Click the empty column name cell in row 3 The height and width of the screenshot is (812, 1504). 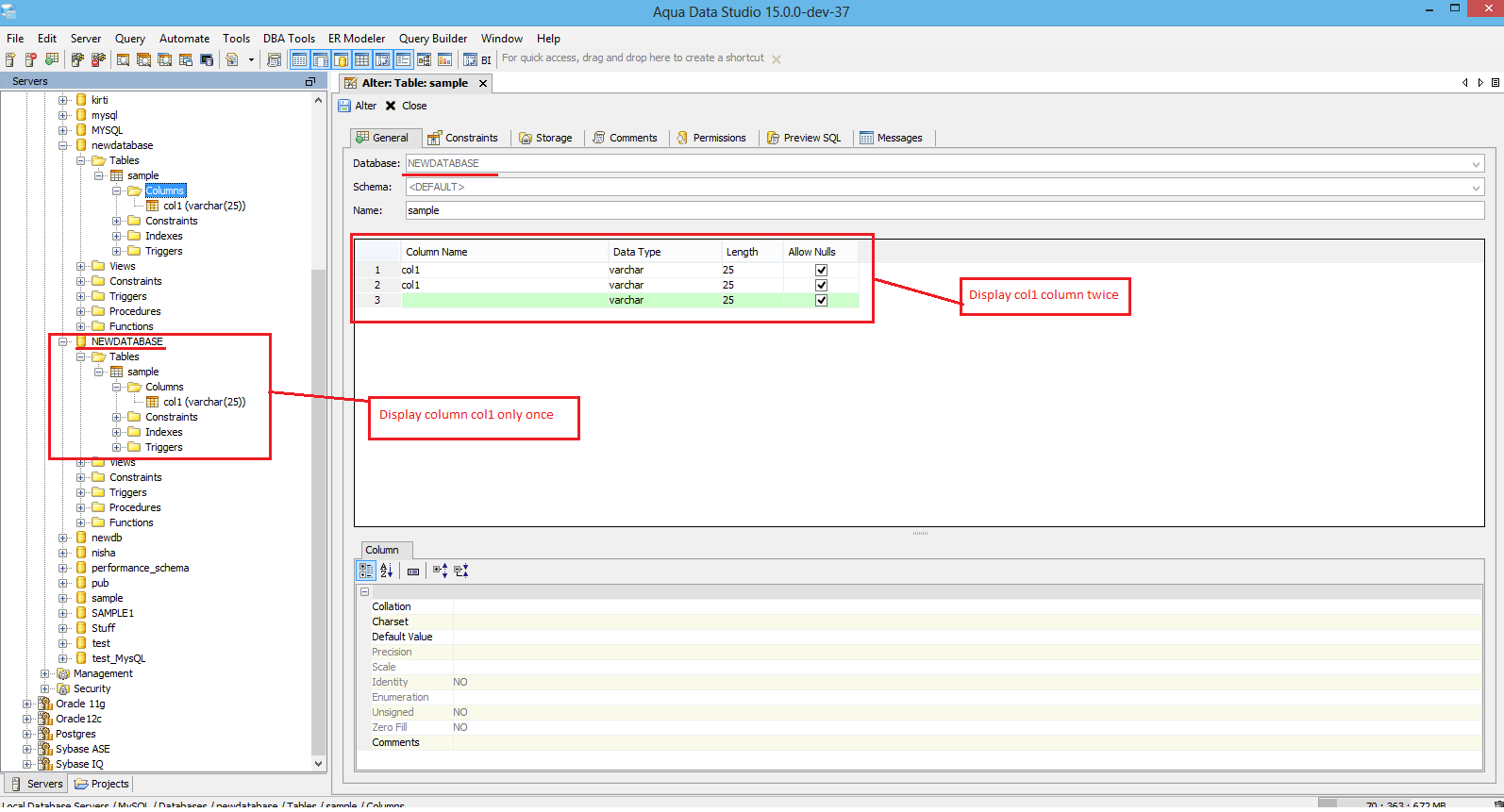point(504,300)
